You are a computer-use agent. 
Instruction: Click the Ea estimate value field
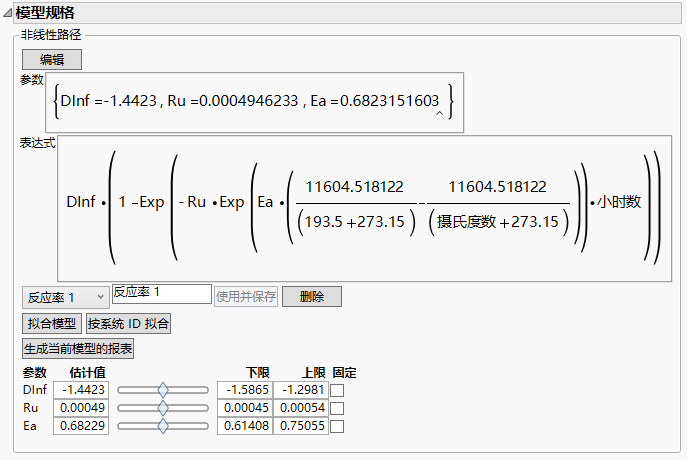[81, 426]
